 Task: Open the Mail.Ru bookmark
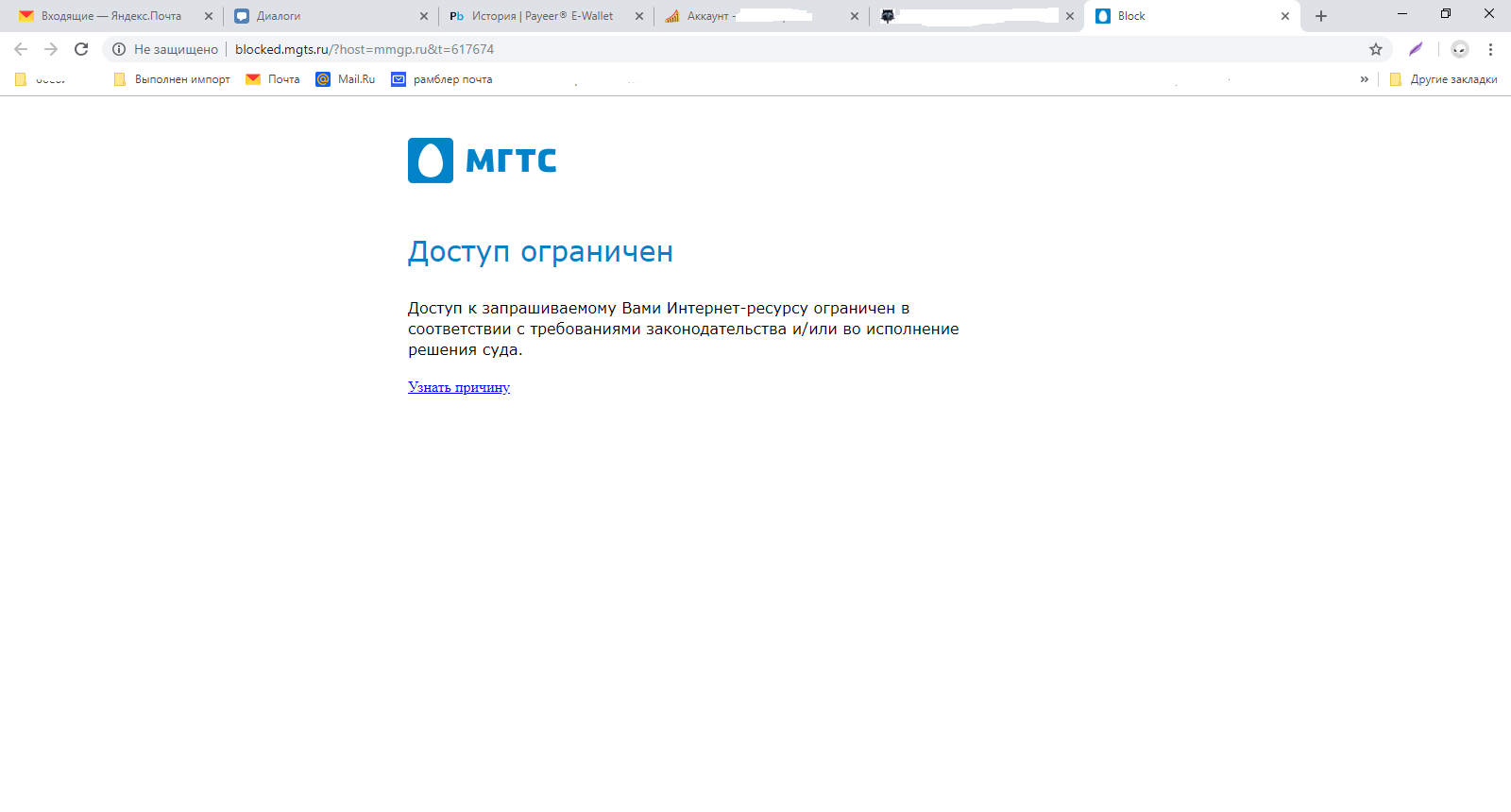(x=346, y=79)
